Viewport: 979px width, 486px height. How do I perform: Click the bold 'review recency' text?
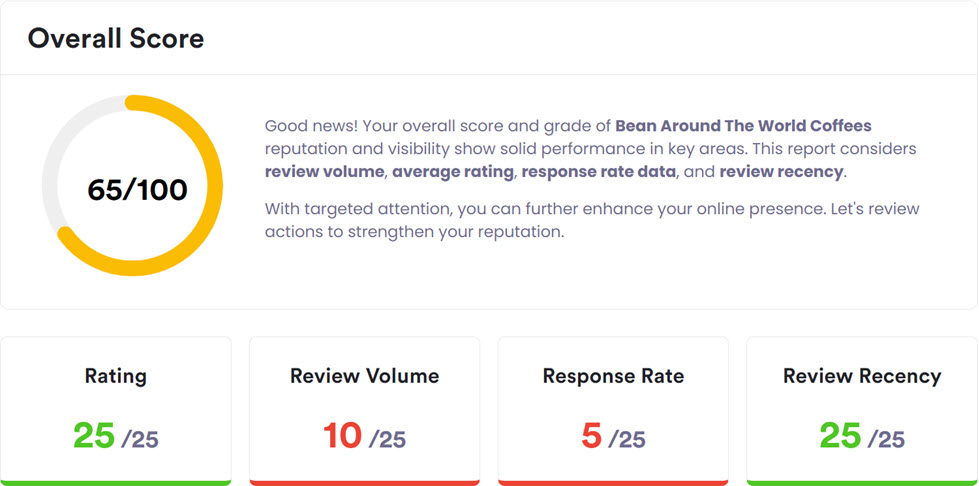(x=782, y=172)
